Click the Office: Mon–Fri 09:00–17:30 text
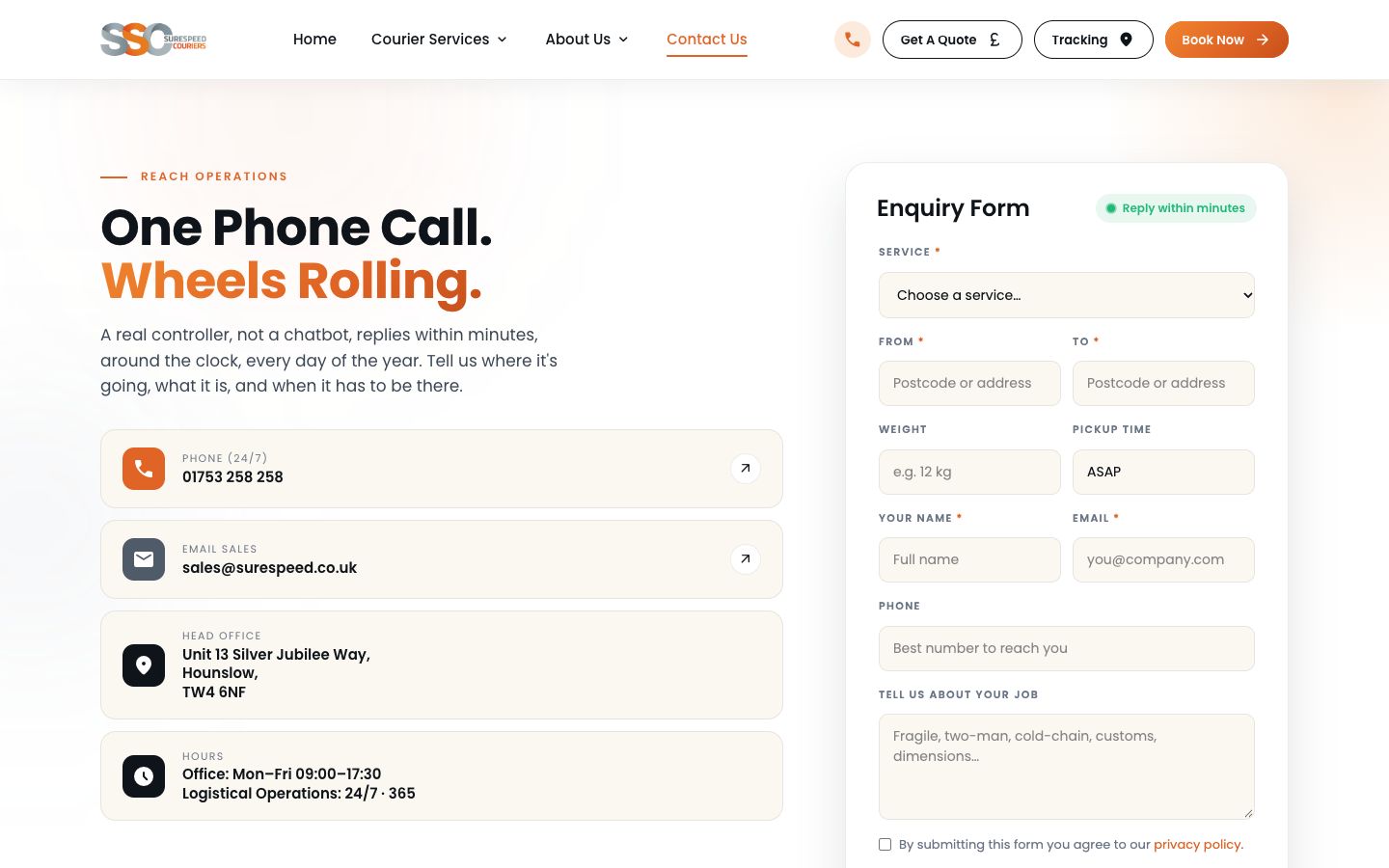 tap(282, 774)
